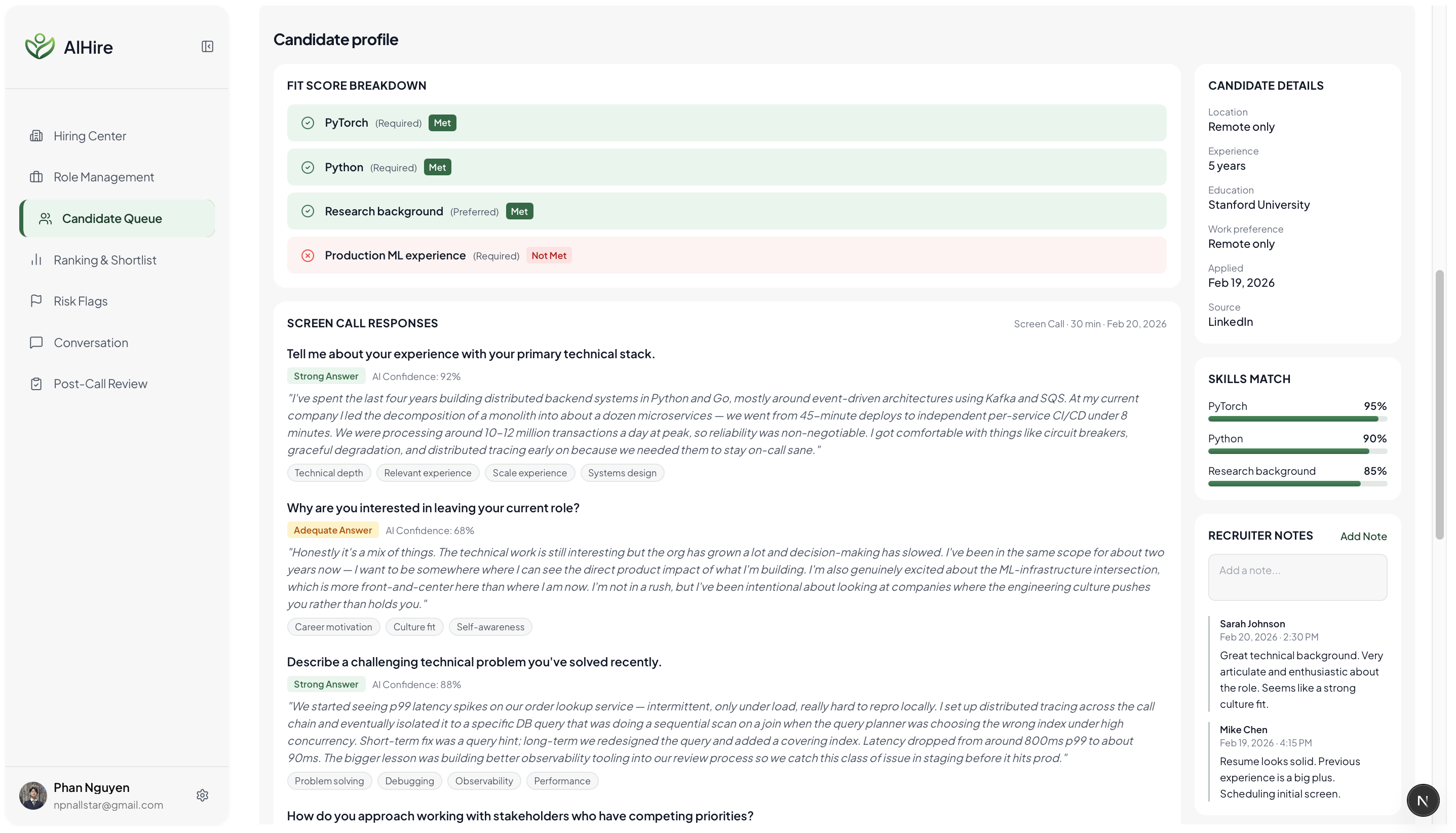Click the check icon beside PyTorch requirement
The image size is (1456, 833).
point(308,123)
